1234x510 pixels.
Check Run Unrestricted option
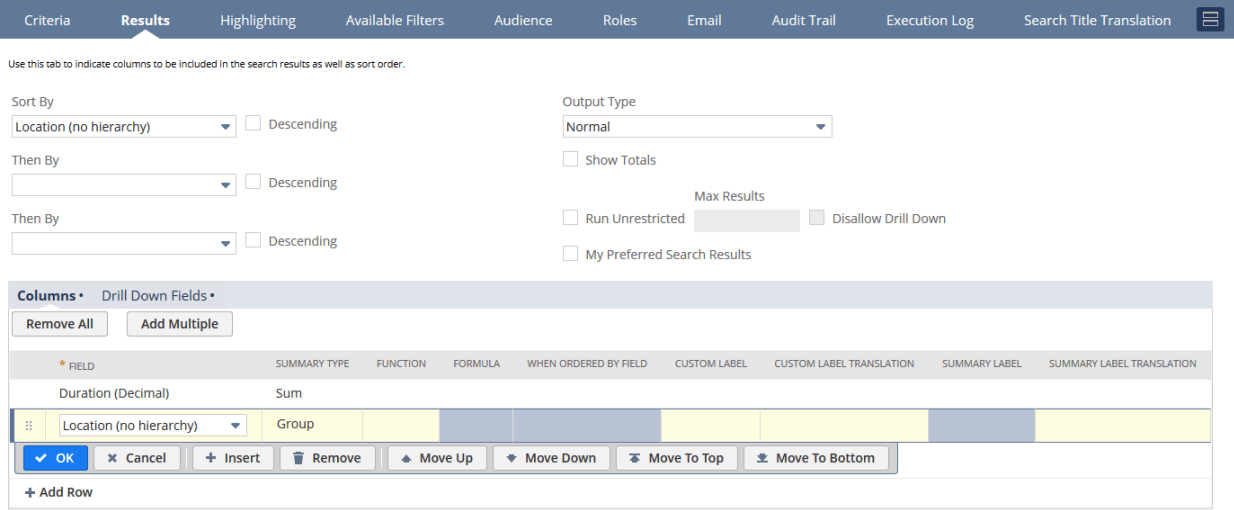click(570, 218)
